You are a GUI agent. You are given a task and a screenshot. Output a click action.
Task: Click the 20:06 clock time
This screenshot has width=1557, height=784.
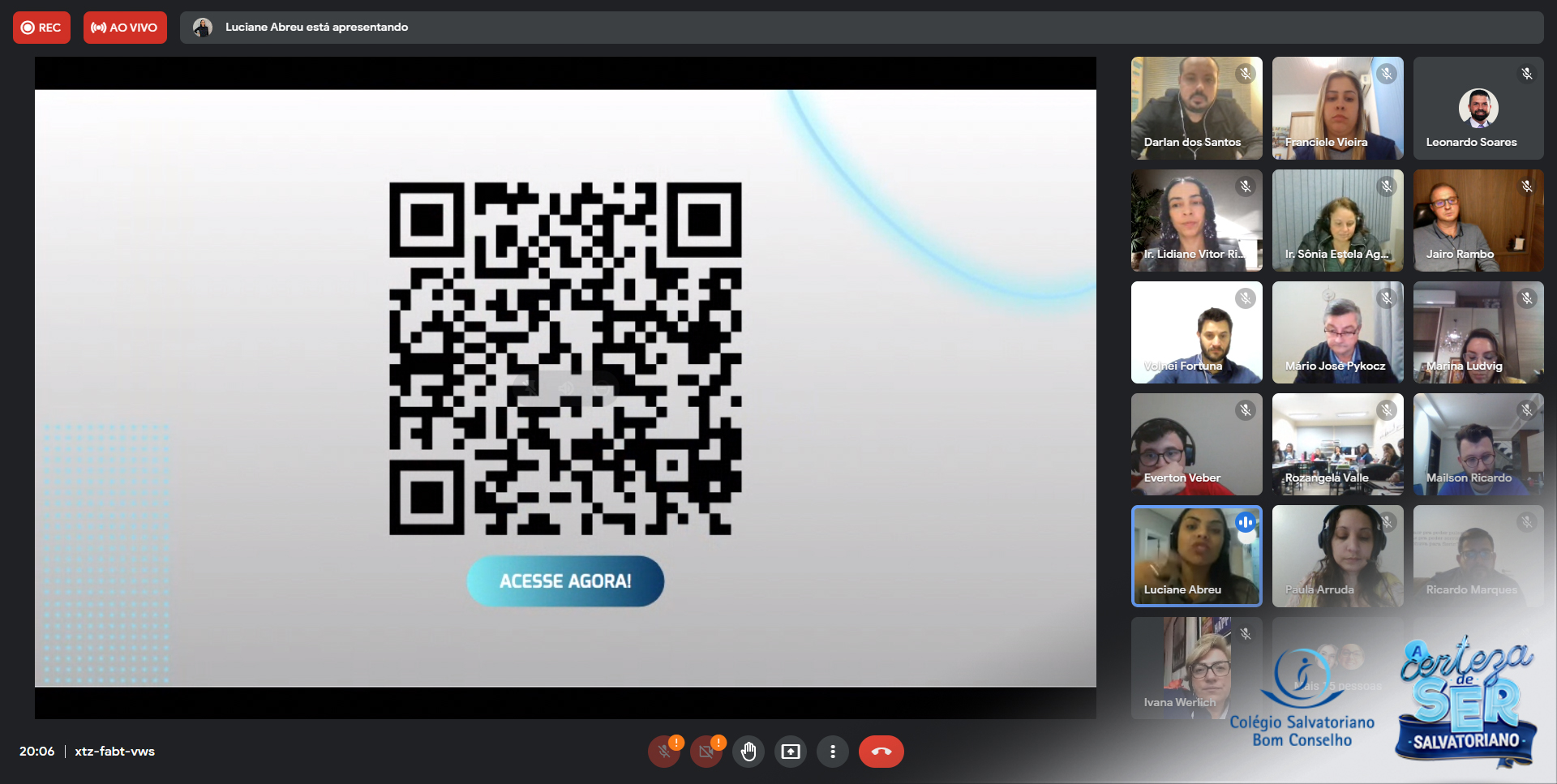coord(37,752)
